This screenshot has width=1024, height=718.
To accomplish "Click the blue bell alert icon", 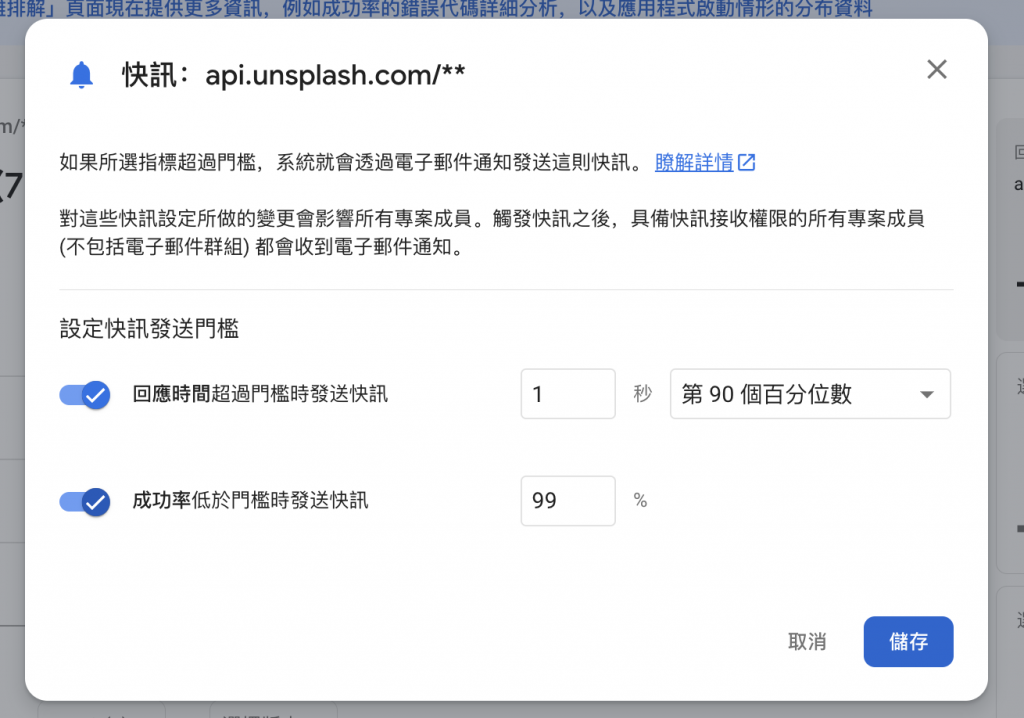I will point(82,75).
